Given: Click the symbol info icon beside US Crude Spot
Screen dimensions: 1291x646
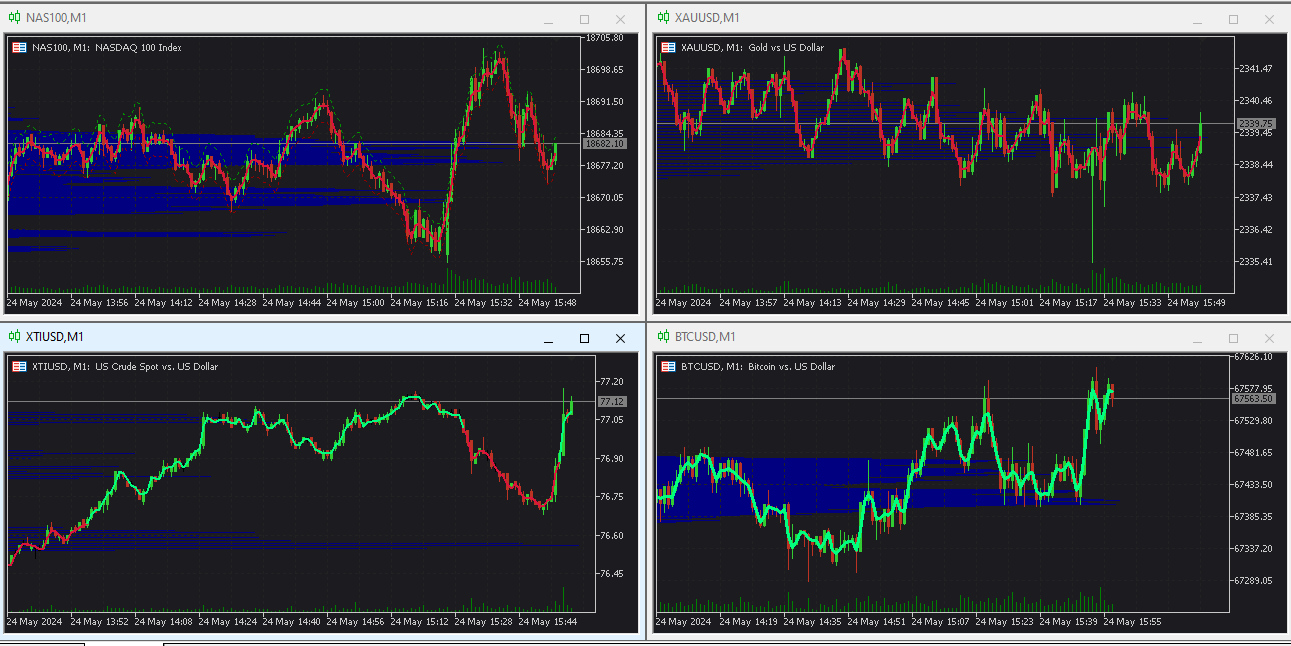Looking at the screenshot, I should pos(19,367).
